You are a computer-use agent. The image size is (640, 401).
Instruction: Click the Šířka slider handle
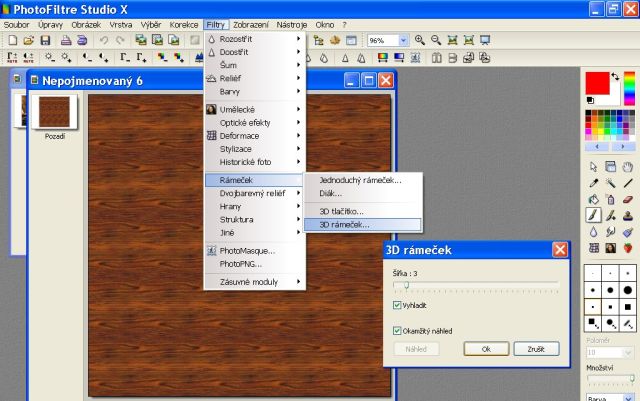(407, 285)
